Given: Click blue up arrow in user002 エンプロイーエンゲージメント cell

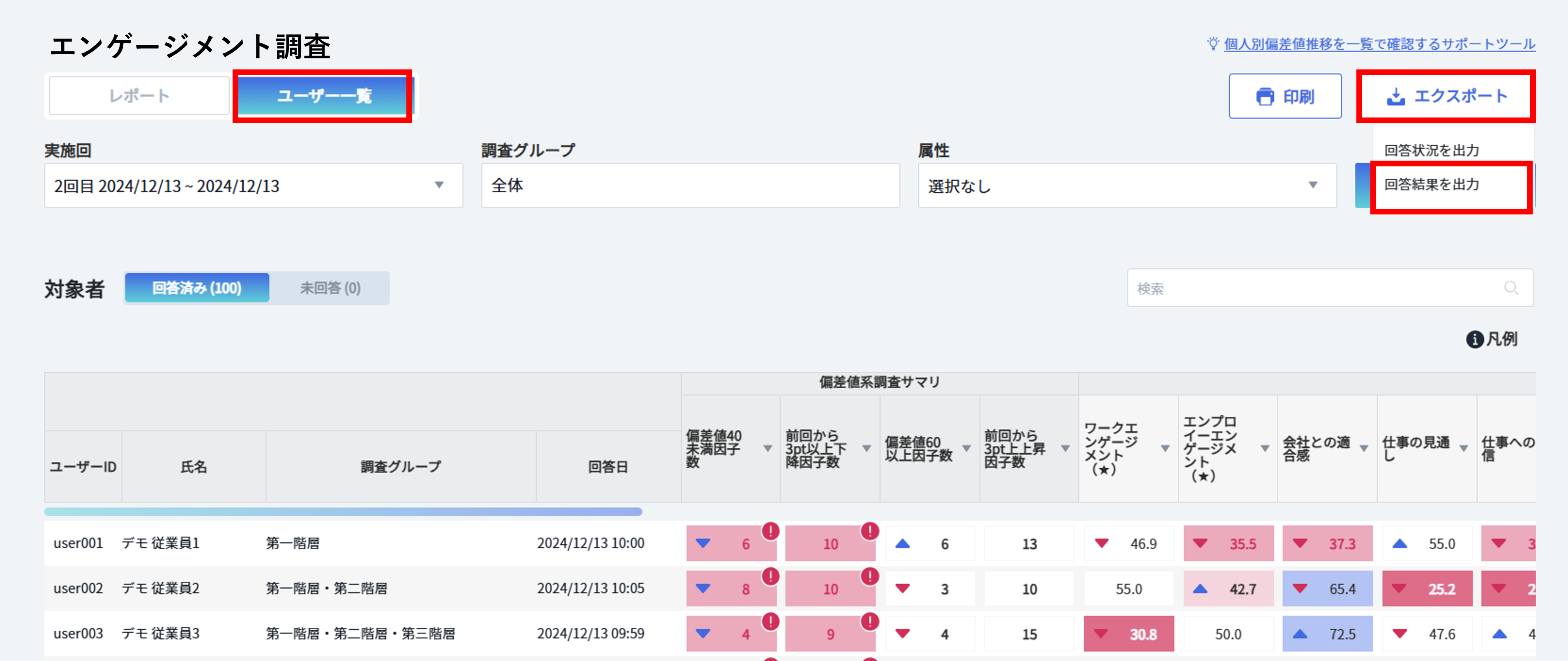Looking at the screenshot, I should pos(1200,589).
